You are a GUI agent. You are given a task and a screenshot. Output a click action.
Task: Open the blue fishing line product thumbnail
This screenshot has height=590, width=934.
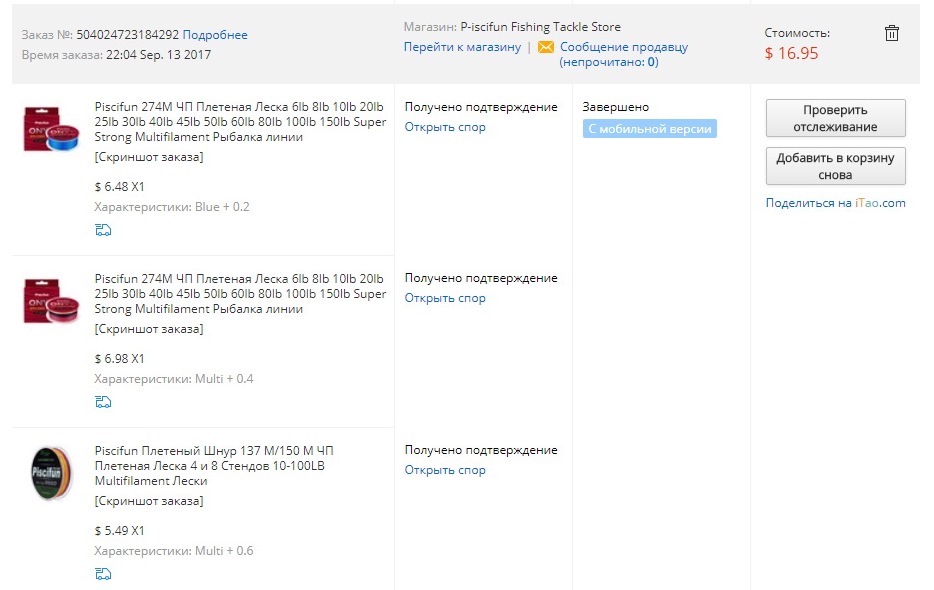pyautogui.click(x=51, y=129)
